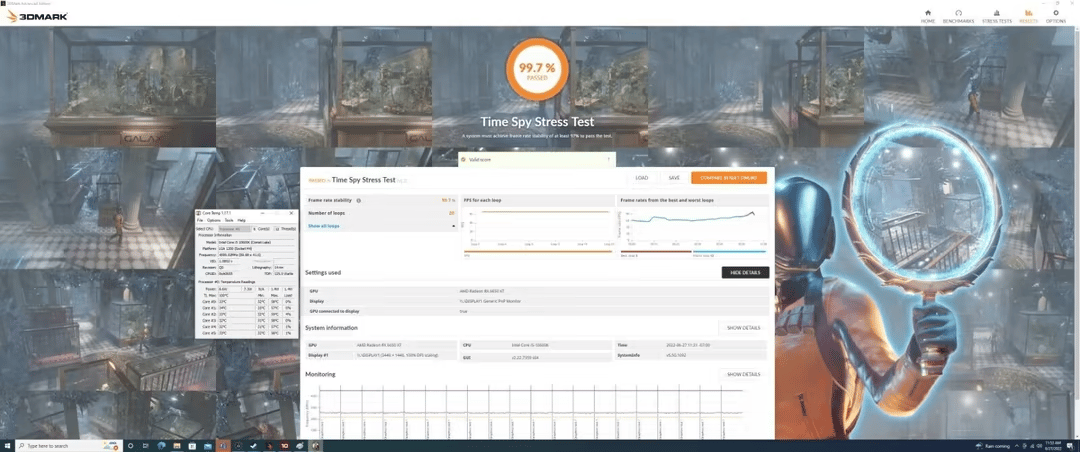The height and width of the screenshot is (452, 1080).
Task: Click the frame rate stability info icon
Action: tap(359, 201)
